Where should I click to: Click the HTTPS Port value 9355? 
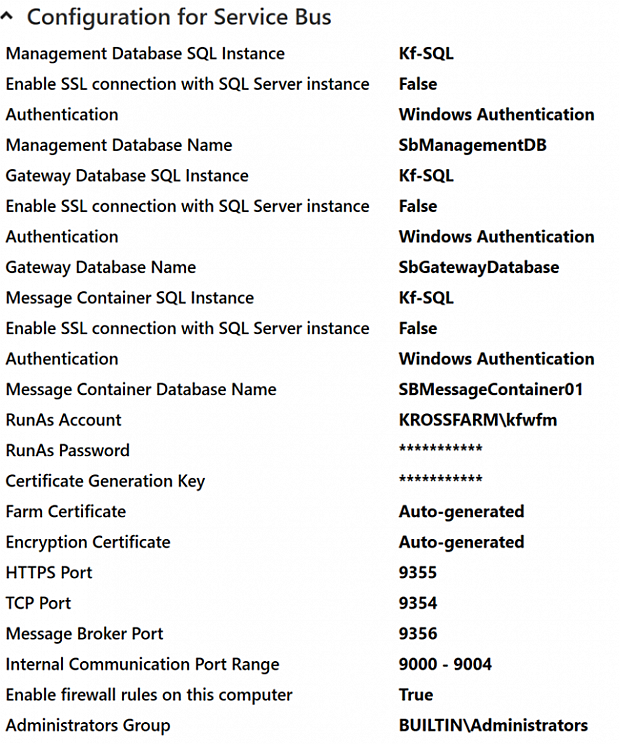click(x=418, y=573)
